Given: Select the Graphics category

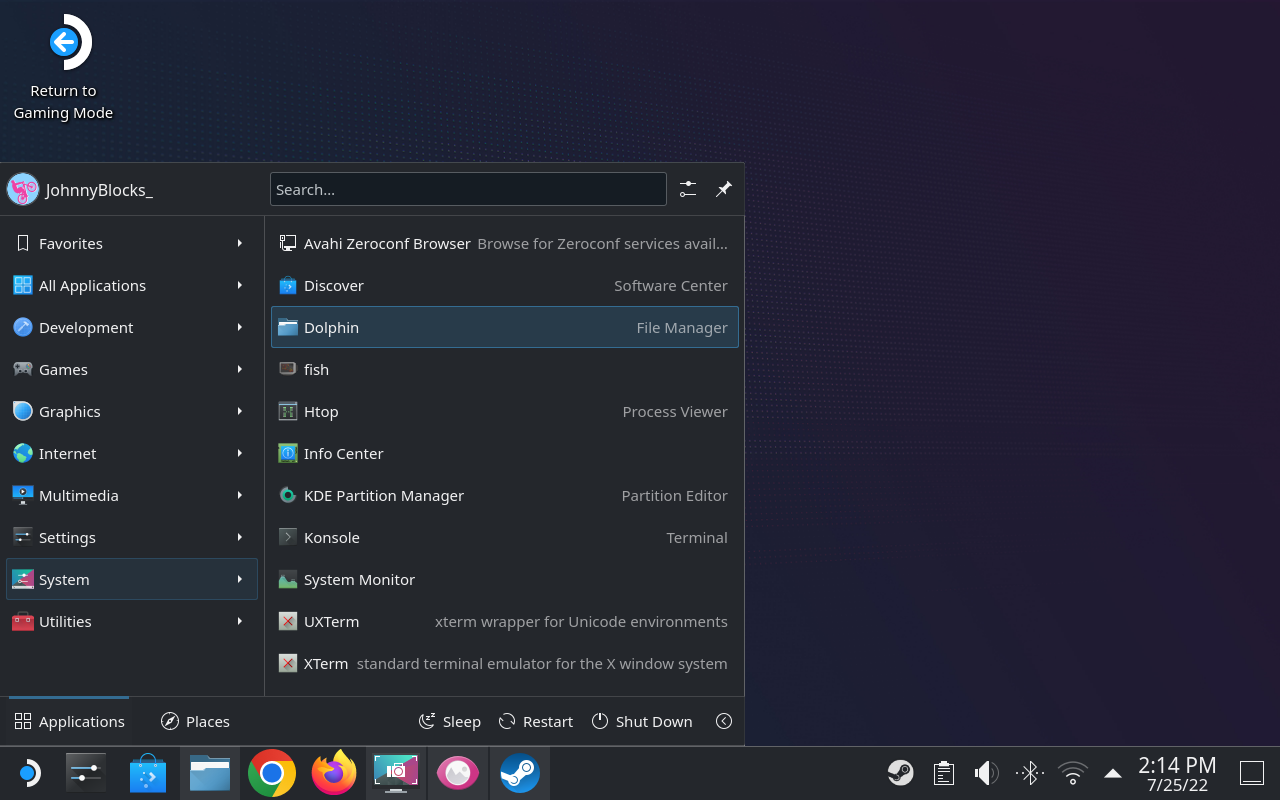Looking at the screenshot, I should pos(132,411).
